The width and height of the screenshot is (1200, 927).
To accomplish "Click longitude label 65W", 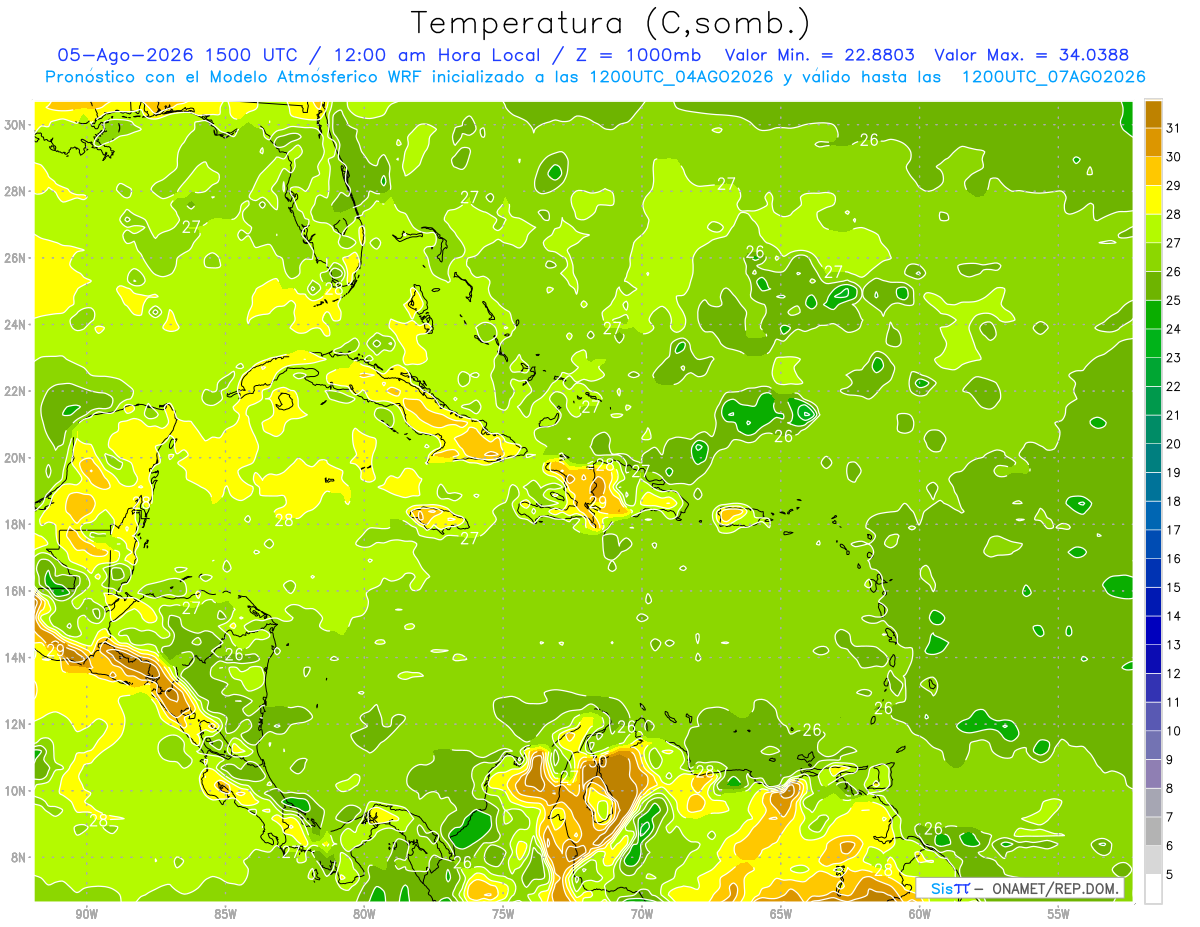I will pos(781,914).
